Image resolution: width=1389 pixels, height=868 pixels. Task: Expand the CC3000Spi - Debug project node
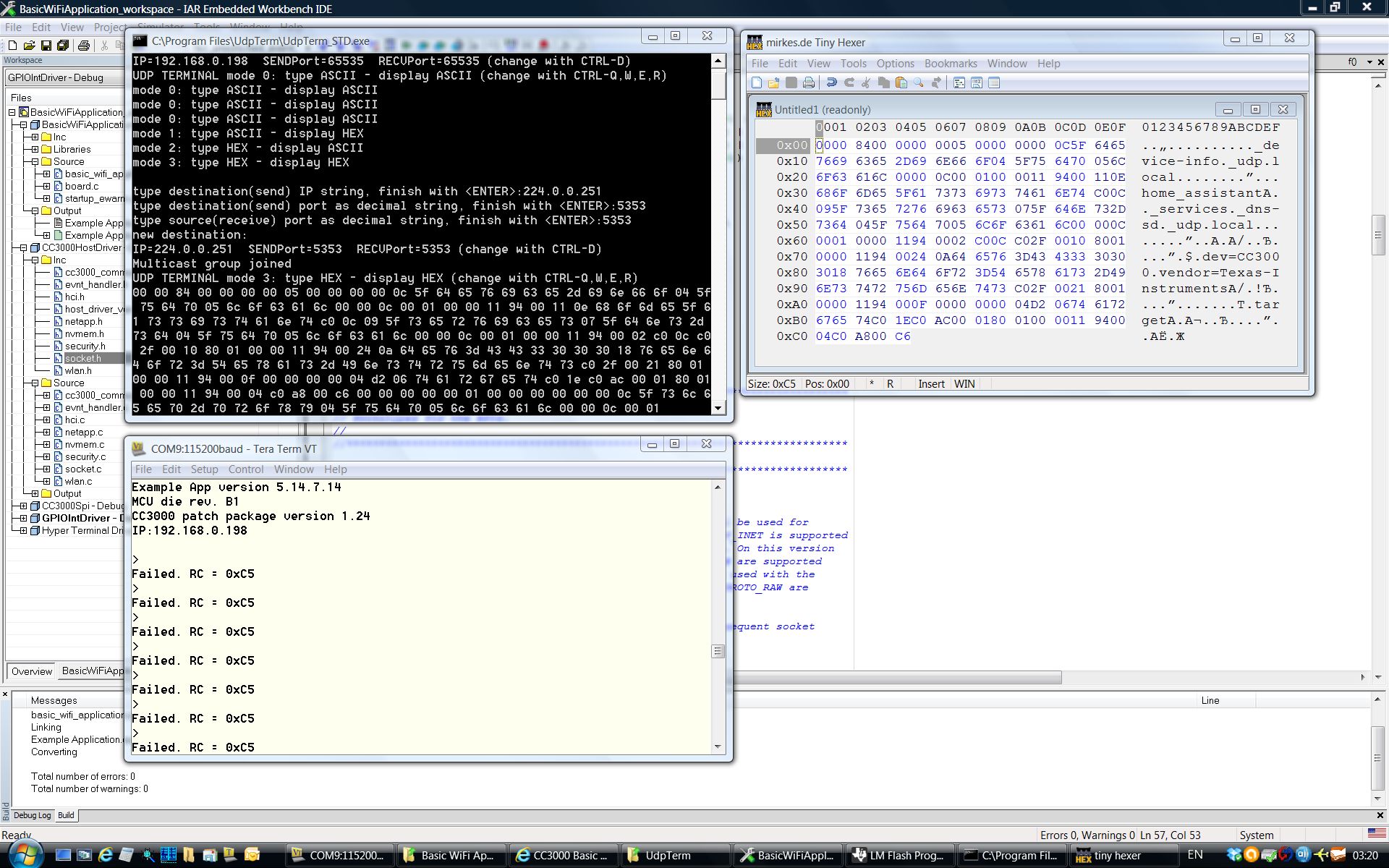point(23,506)
